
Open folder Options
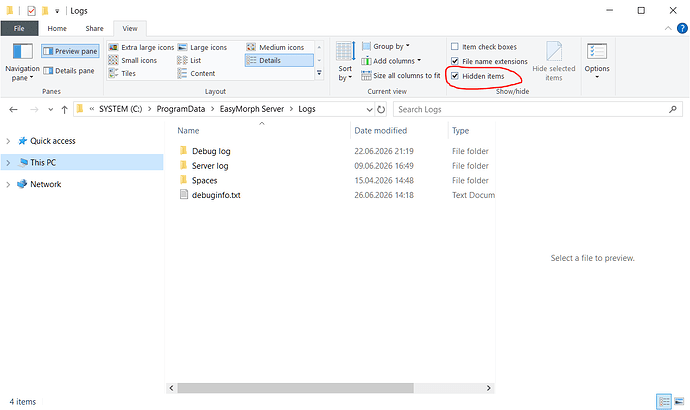(x=597, y=62)
